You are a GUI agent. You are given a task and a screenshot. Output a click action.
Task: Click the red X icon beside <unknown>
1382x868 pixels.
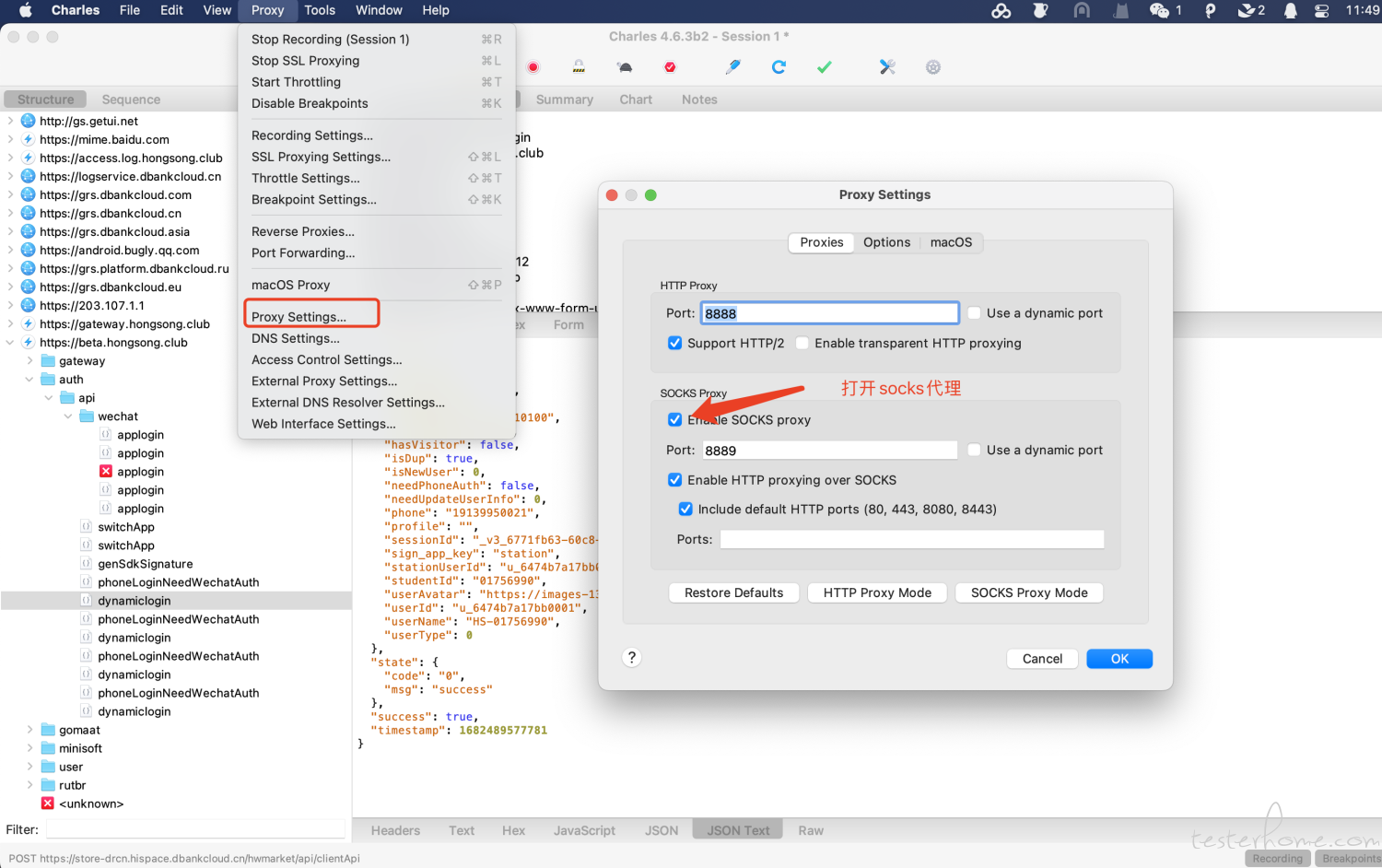48,803
